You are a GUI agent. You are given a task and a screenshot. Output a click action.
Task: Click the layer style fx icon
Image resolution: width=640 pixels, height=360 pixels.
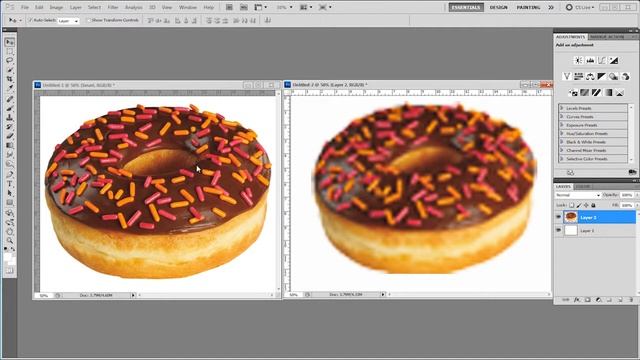[577, 300]
